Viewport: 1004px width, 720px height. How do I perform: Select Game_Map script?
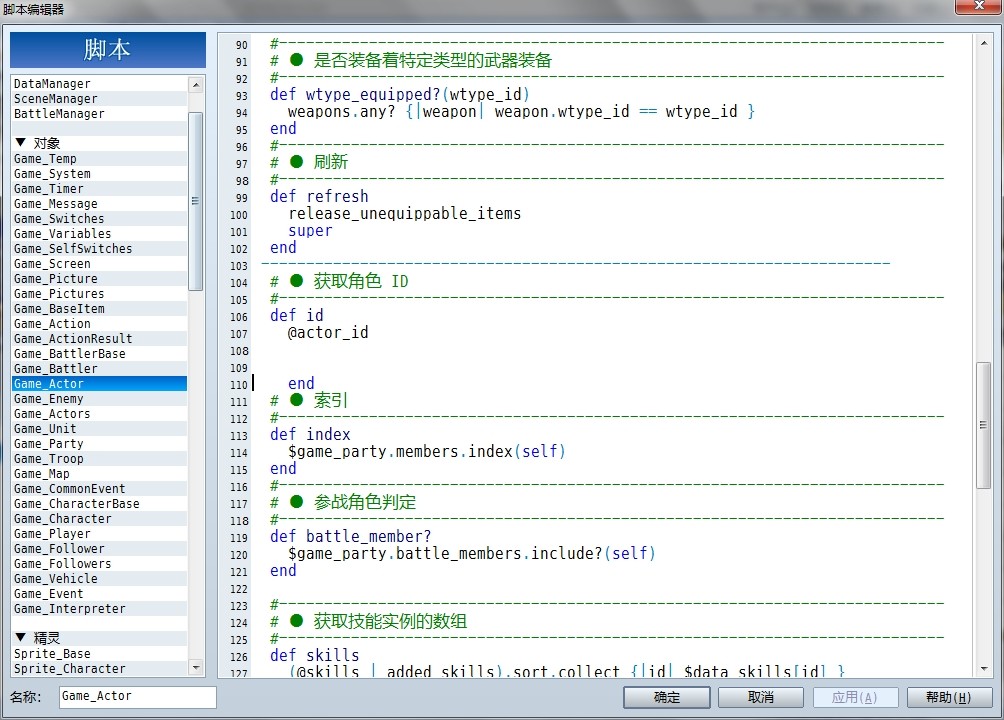[x=99, y=474]
